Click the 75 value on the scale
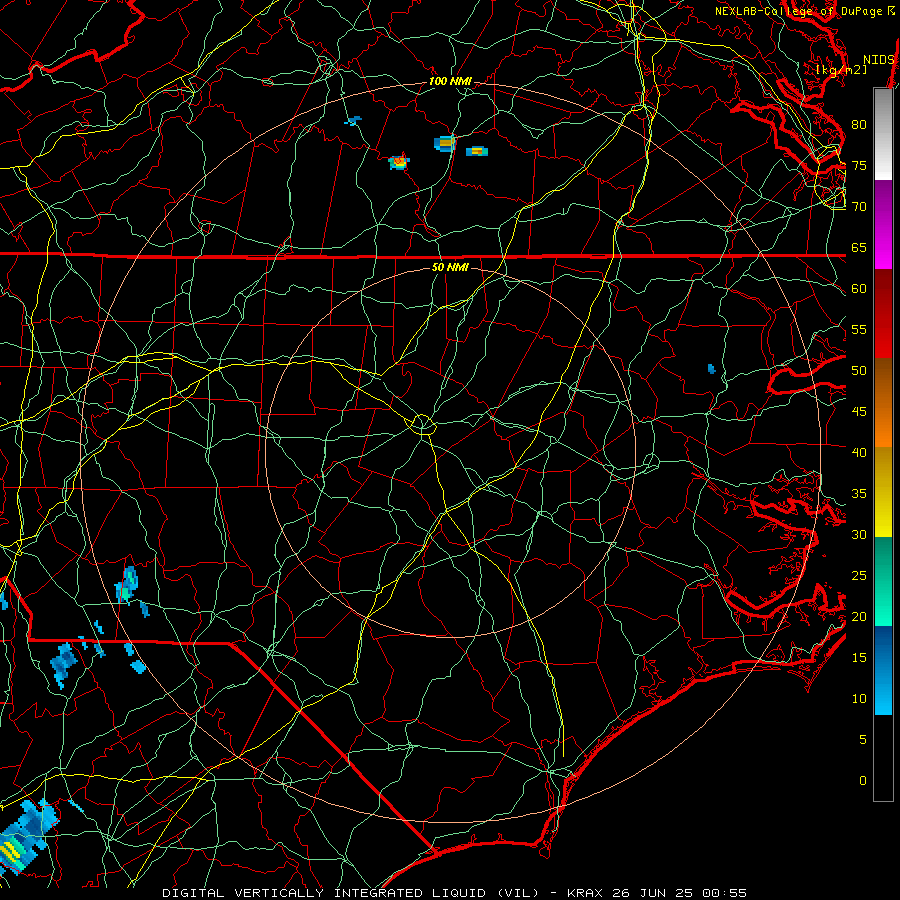Viewport: 900px width, 900px height. pyautogui.click(x=859, y=165)
